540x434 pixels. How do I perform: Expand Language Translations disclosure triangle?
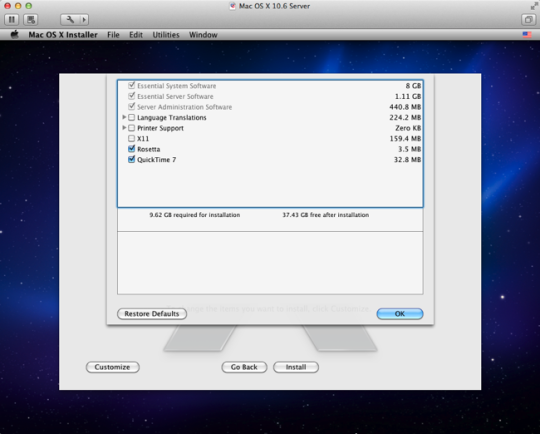124,117
